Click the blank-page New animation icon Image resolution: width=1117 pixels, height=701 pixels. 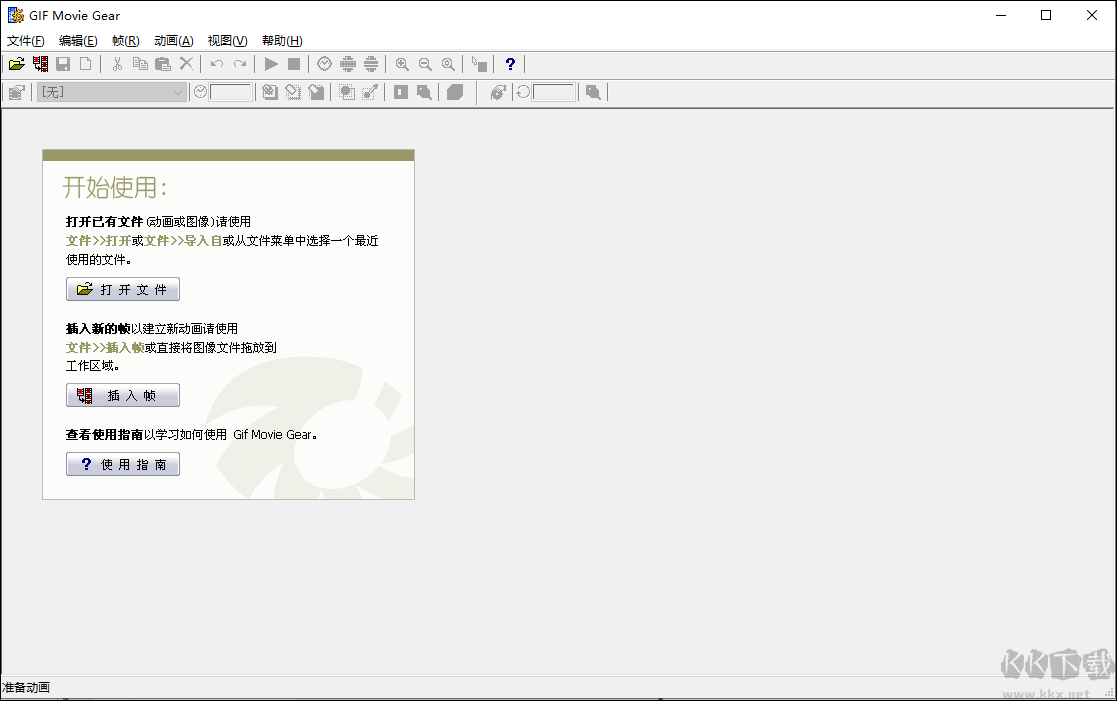[x=85, y=64]
